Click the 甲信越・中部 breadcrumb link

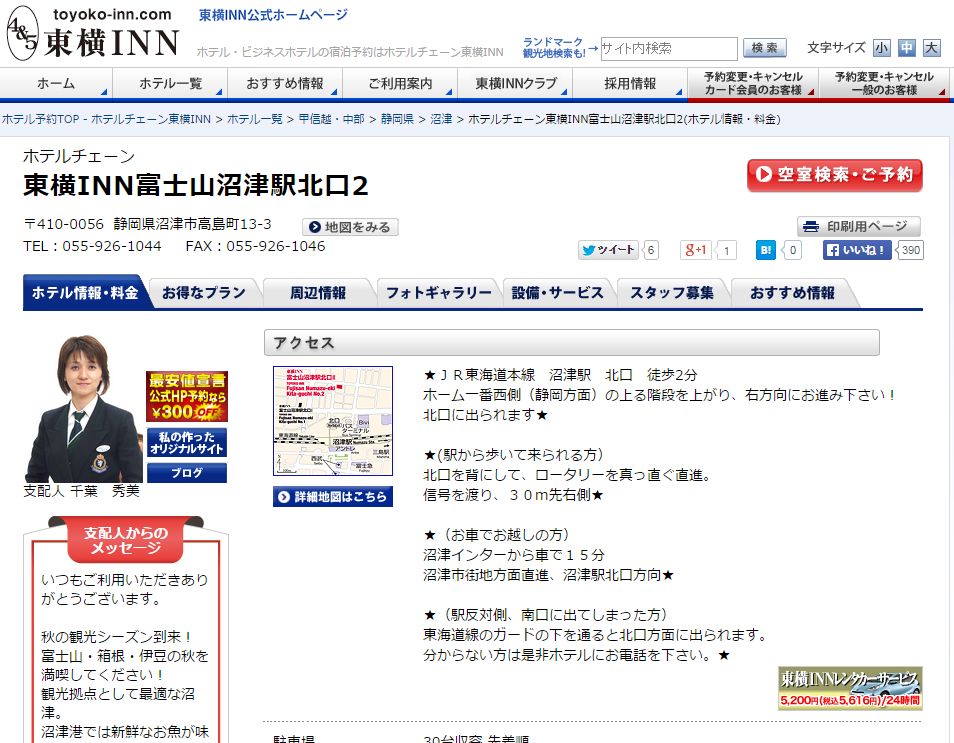[332, 119]
